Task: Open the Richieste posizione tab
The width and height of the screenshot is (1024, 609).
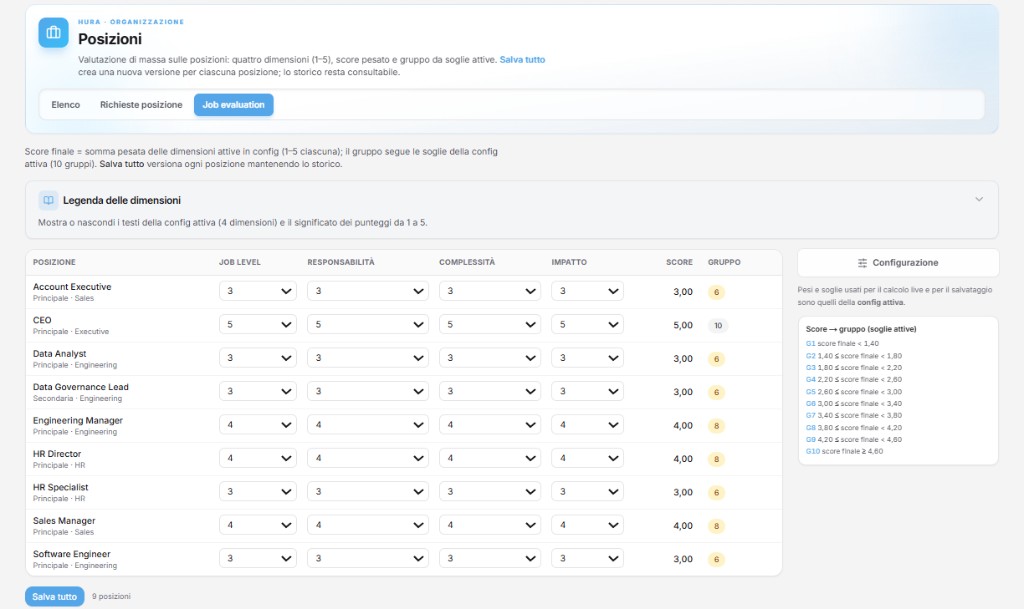Action: 141,104
